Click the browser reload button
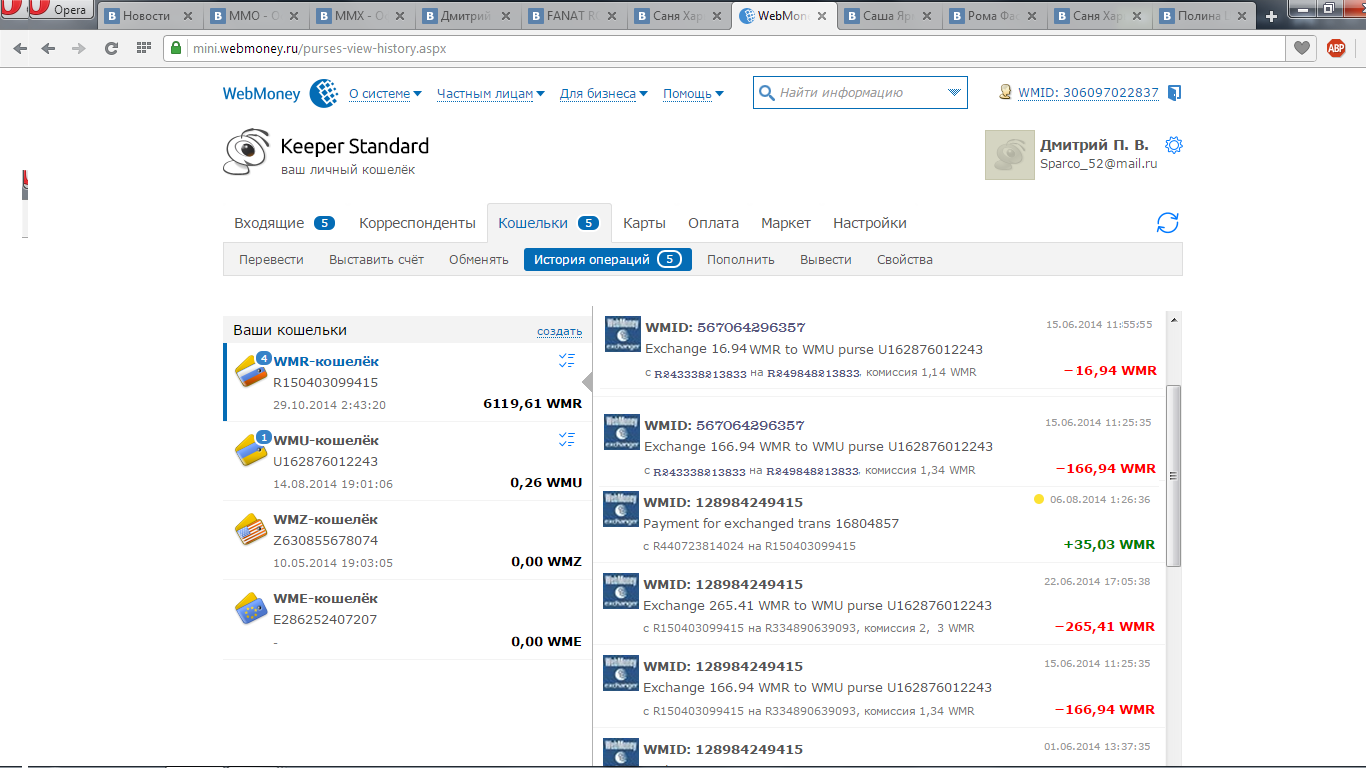The width and height of the screenshot is (1366, 768). click(111, 48)
